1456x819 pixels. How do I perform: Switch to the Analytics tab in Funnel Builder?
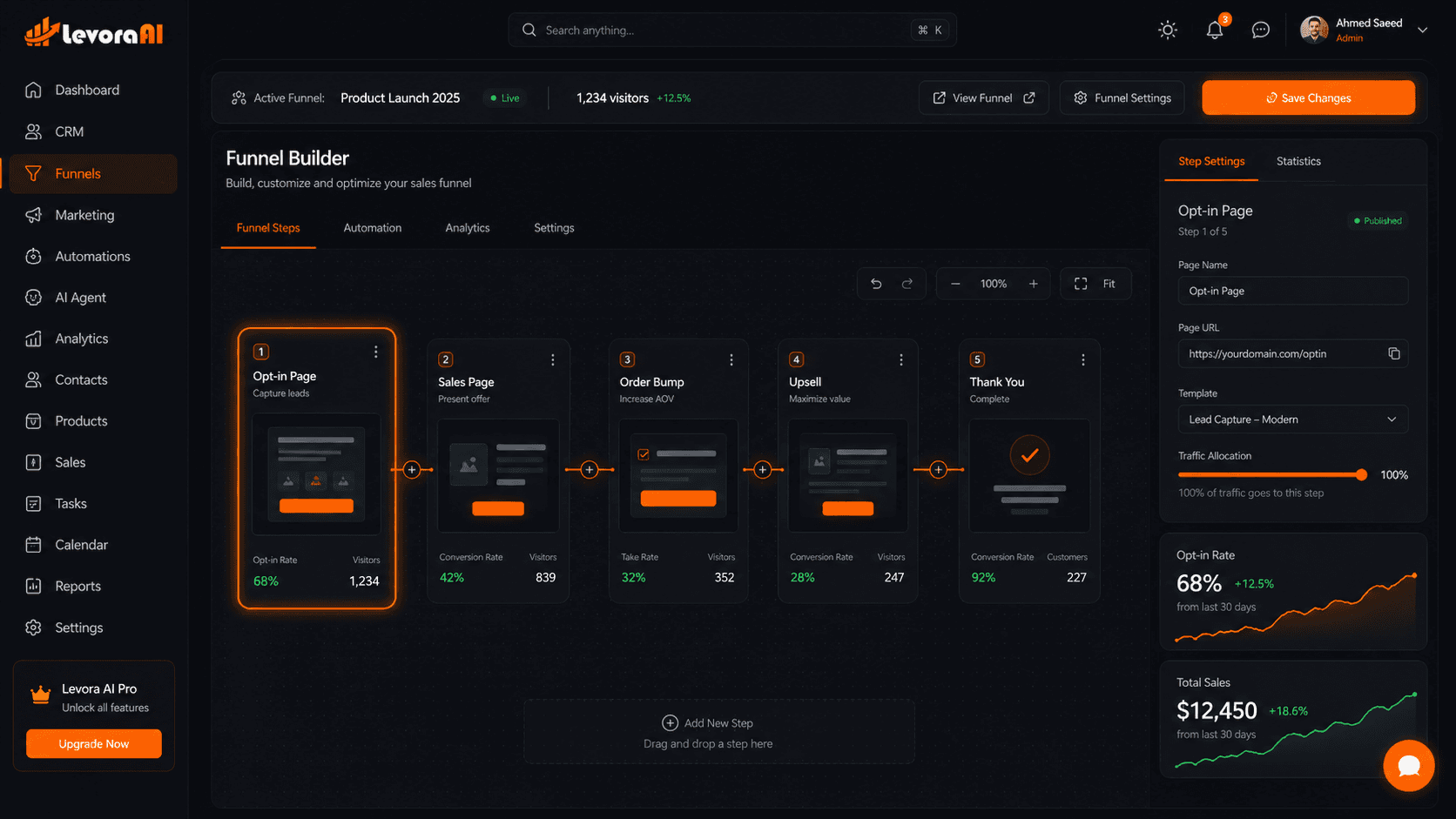468,228
